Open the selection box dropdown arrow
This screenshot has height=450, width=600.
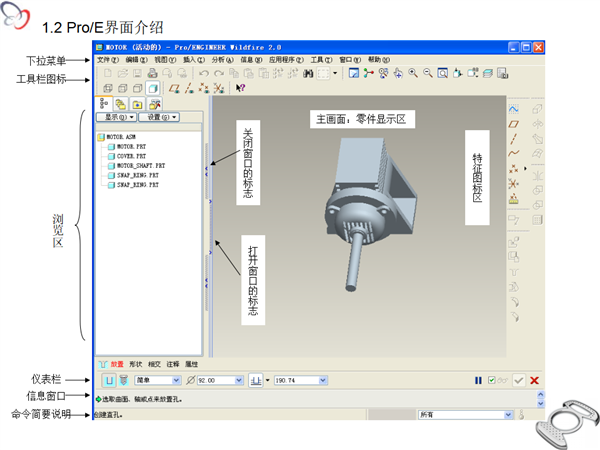tap(335, 73)
